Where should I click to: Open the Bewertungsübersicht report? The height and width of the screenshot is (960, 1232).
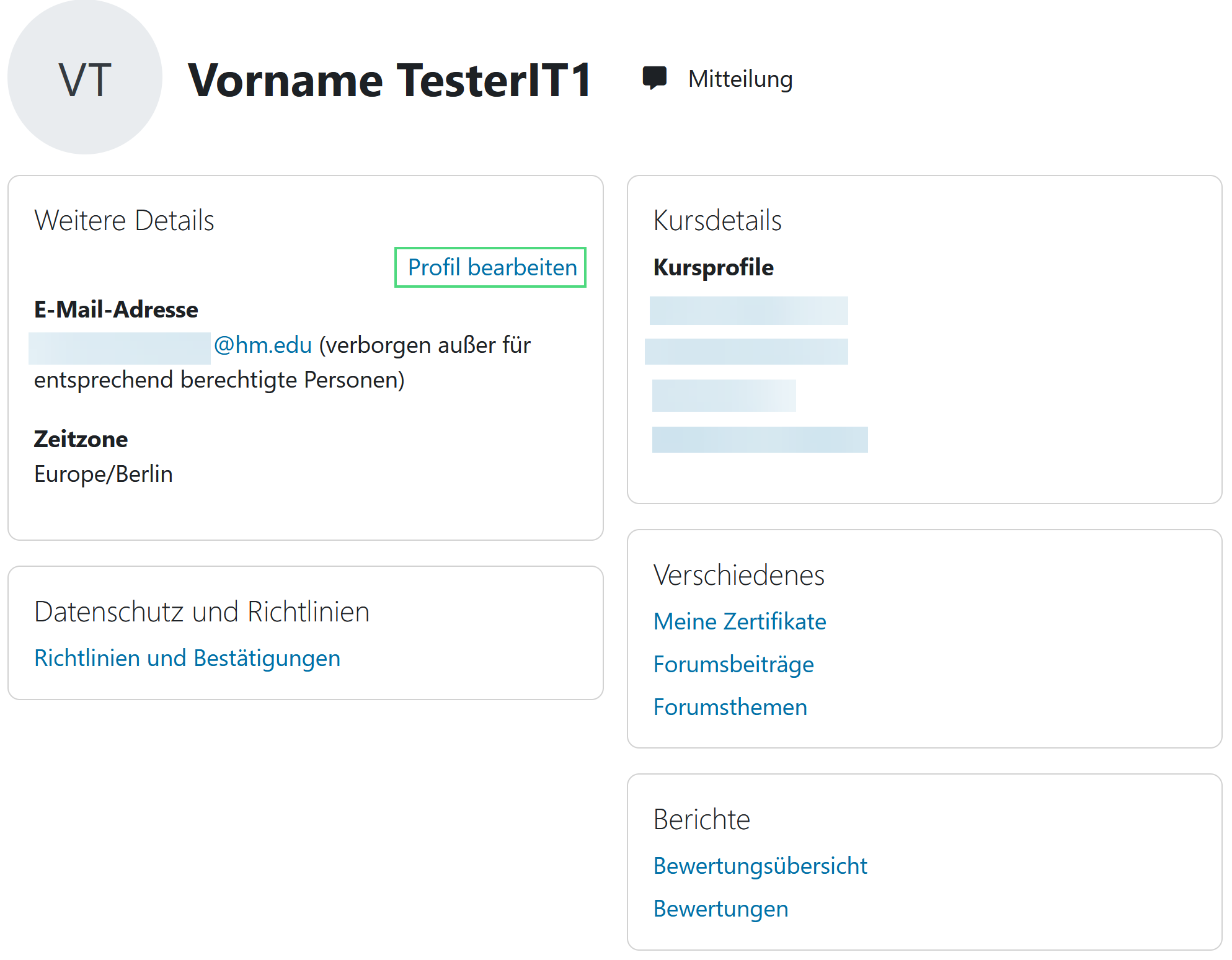(x=760, y=866)
